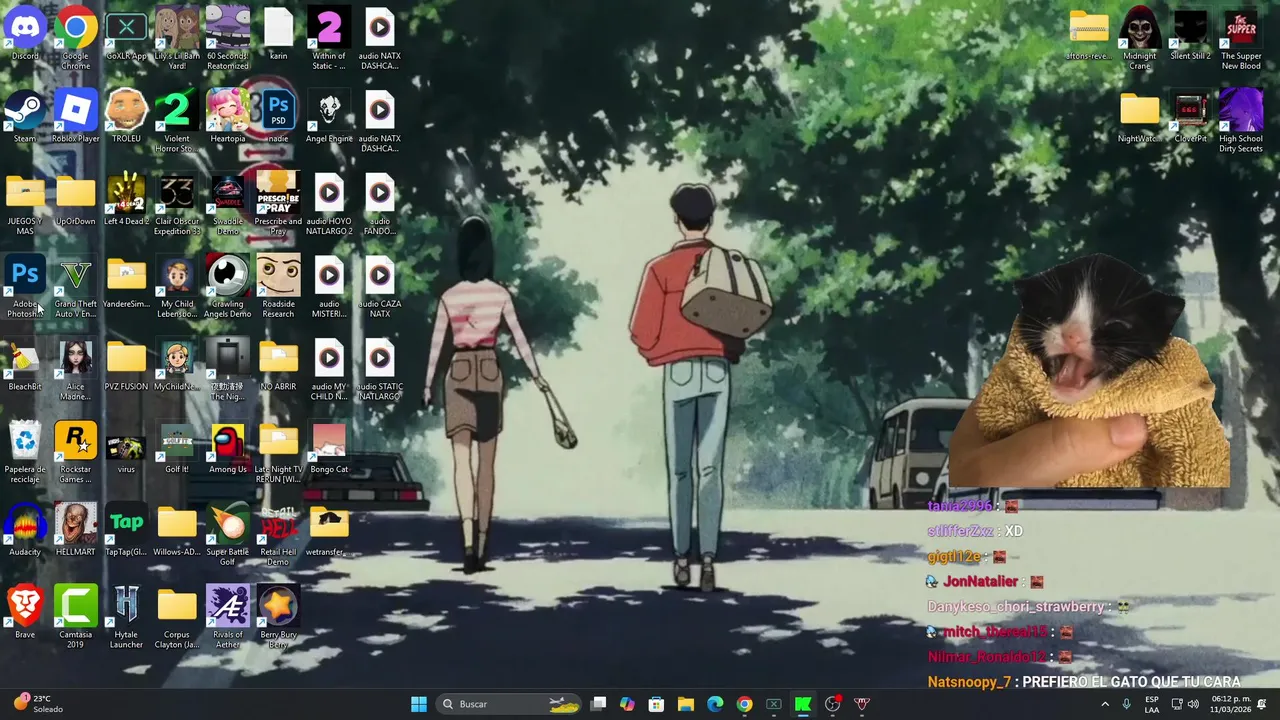Select the Berry Bury Berry shortcut
This screenshot has height=720, width=1280.
(x=278, y=617)
